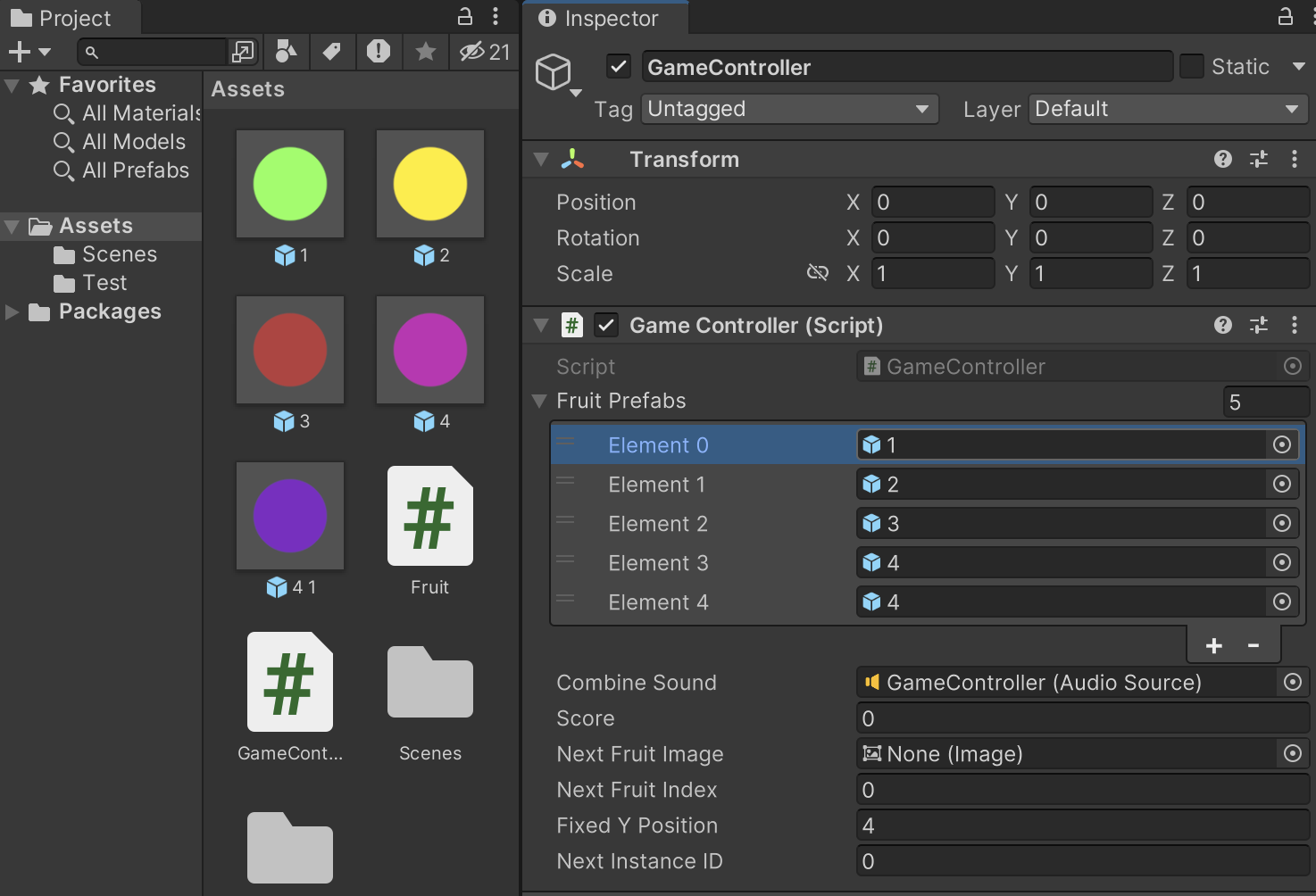
Task: Open the Layer dropdown showing Default
Action: (x=1167, y=109)
